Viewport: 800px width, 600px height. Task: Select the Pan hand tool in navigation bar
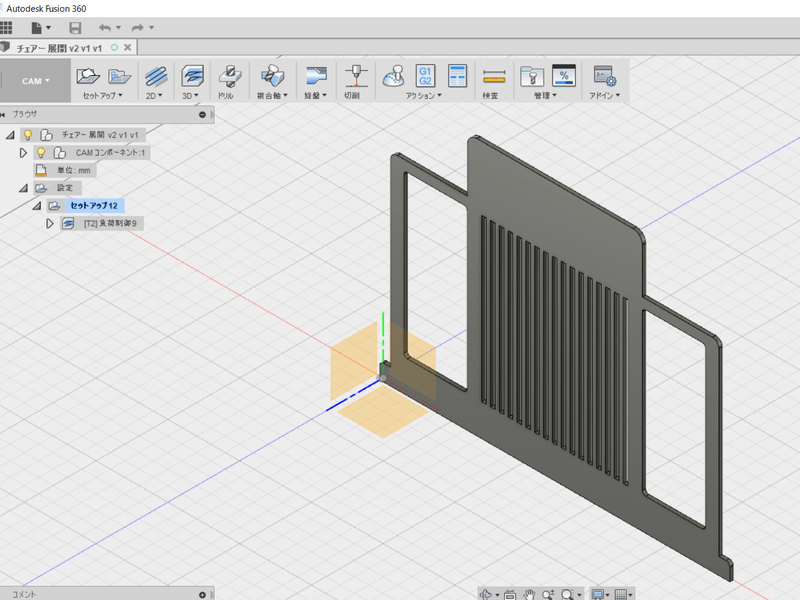[x=530, y=594]
